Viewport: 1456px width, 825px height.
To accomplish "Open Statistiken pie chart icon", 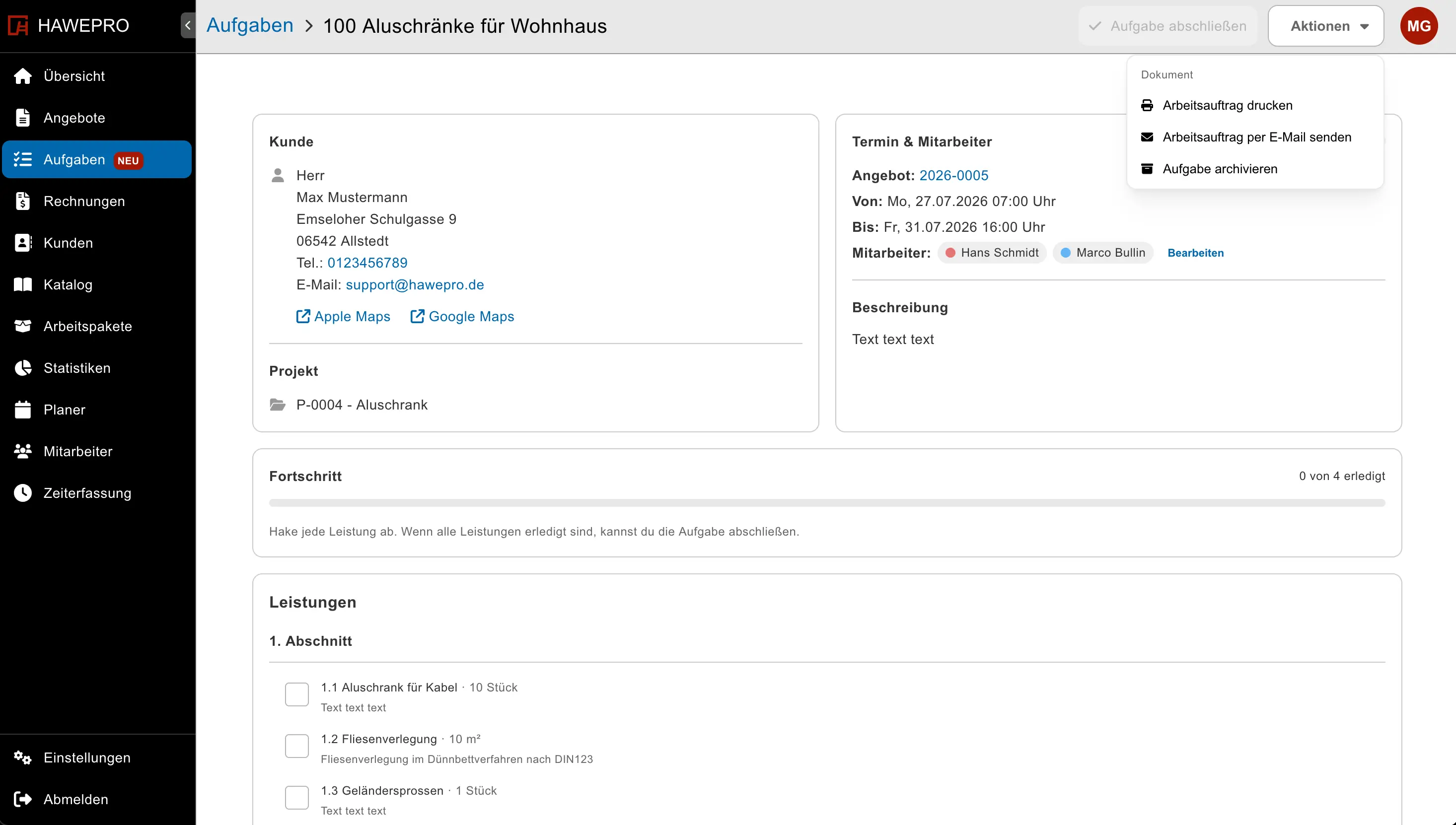I will [x=23, y=368].
